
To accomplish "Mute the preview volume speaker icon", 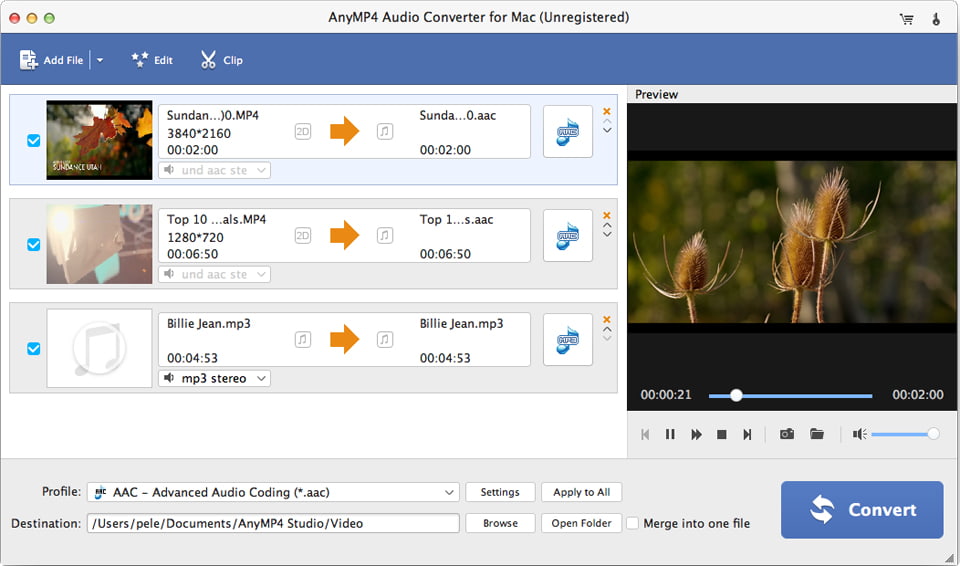I will [859, 434].
